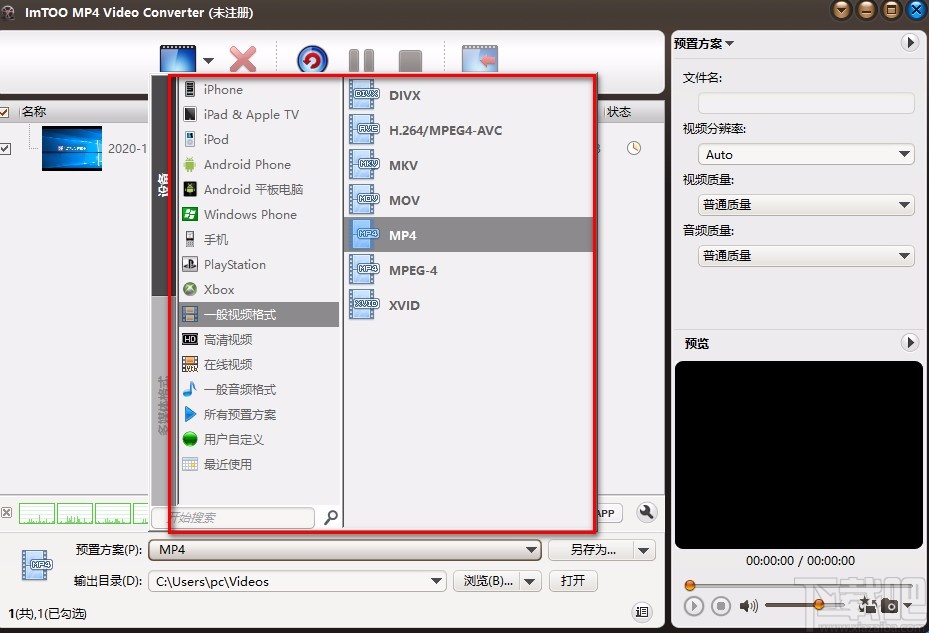Open the 视频分辨率 Auto dropdown
Screen dimensions: 929x633
point(806,155)
